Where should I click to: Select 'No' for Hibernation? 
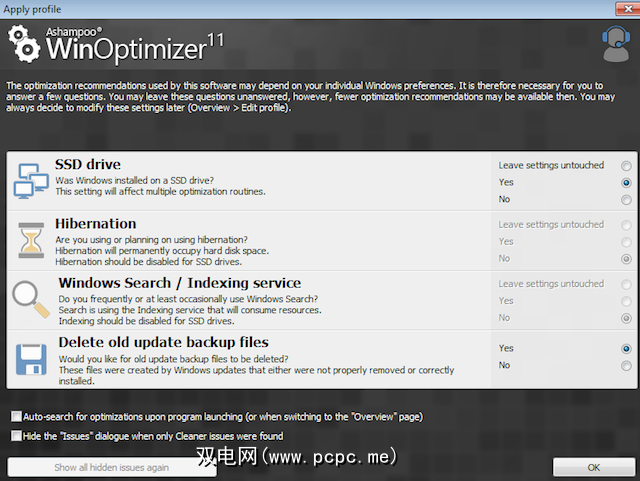pos(626,259)
